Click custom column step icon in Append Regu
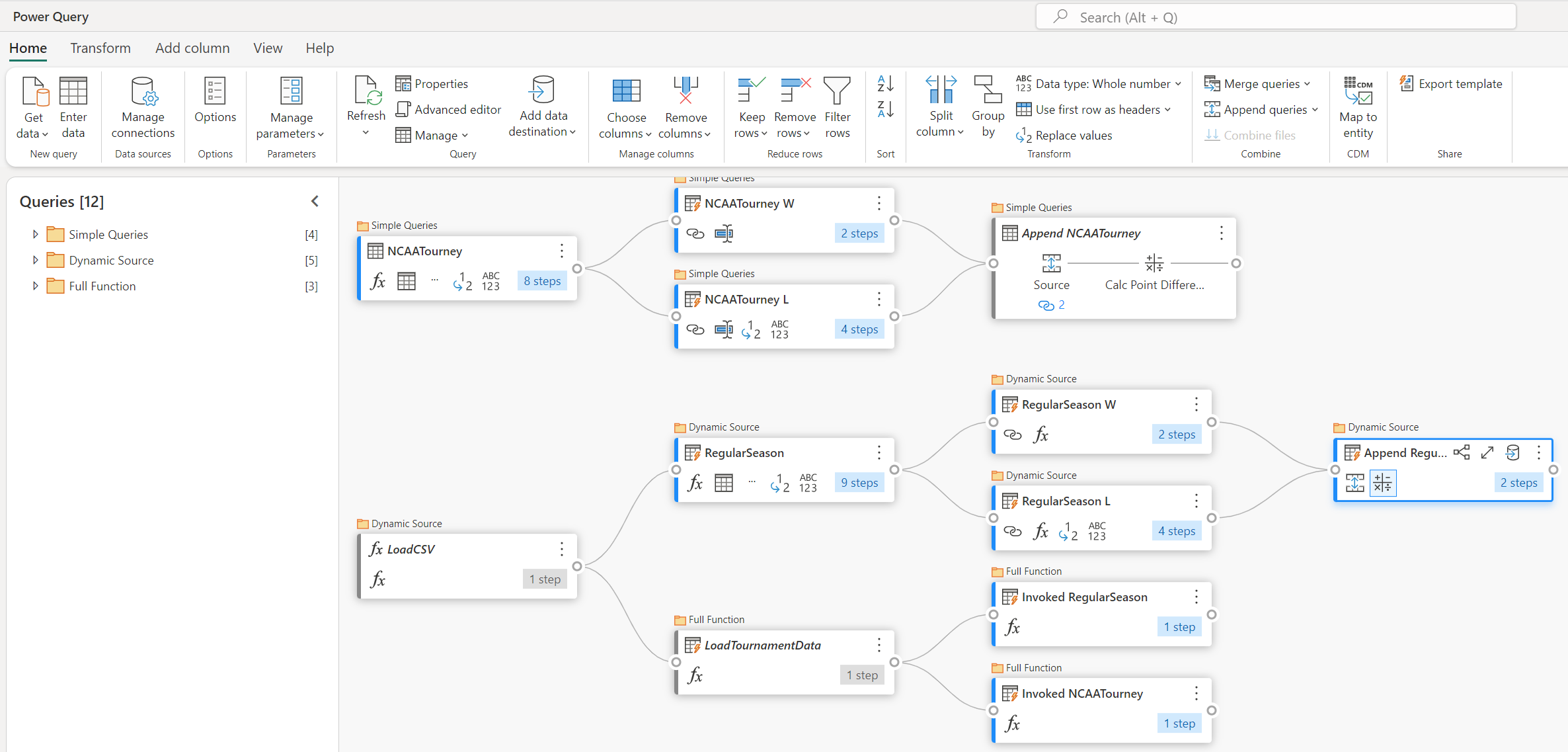The image size is (1568, 752). pos(1382,483)
